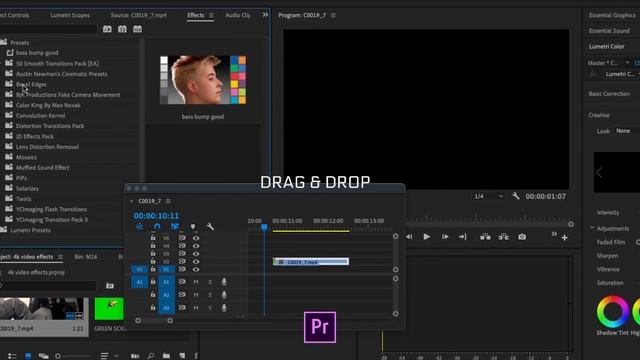Open Basic Correction section in Lumetri
Screen dimensions: 640x360
click(x=609, y=93)
